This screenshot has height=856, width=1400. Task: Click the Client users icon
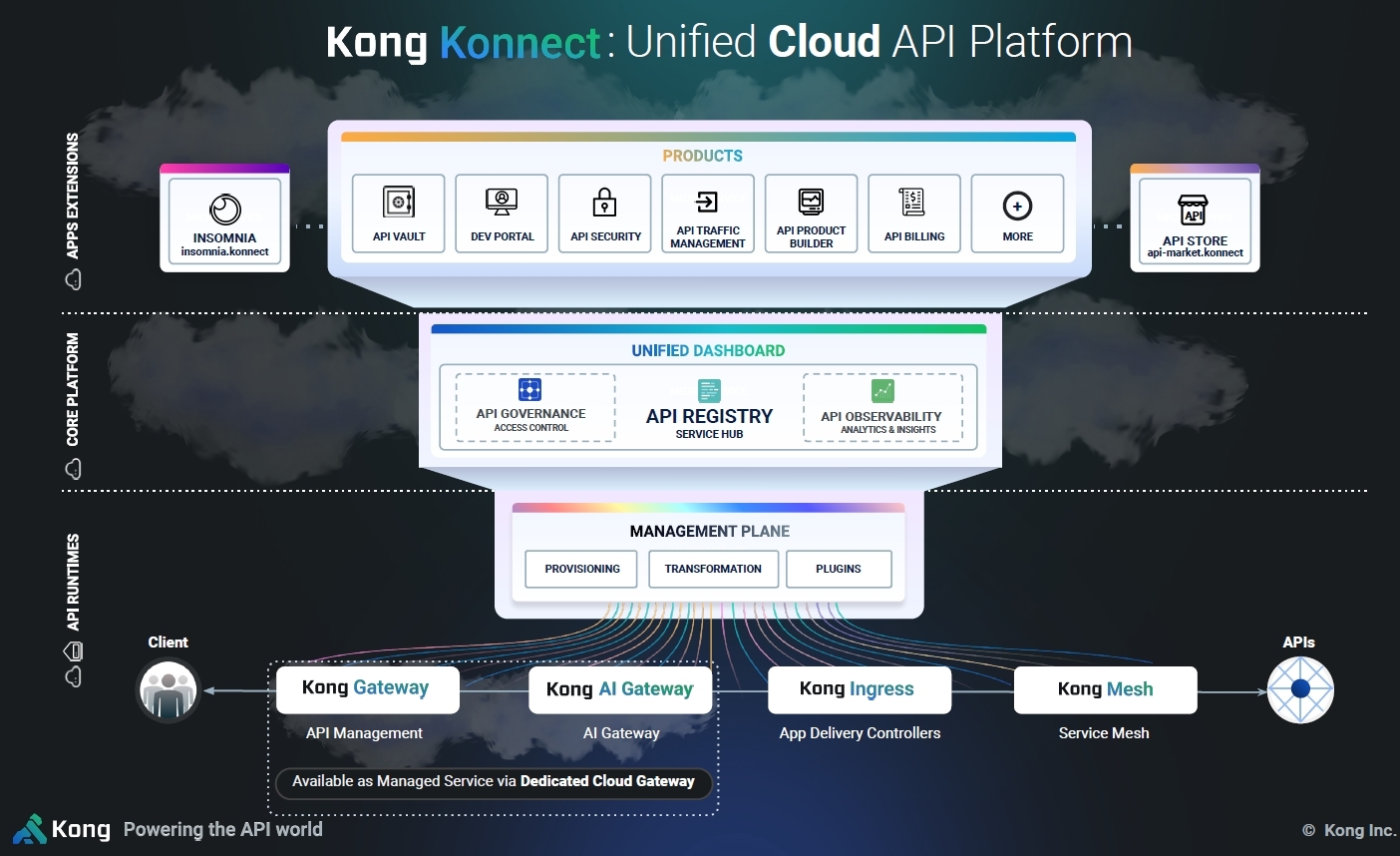coord(169,689)
